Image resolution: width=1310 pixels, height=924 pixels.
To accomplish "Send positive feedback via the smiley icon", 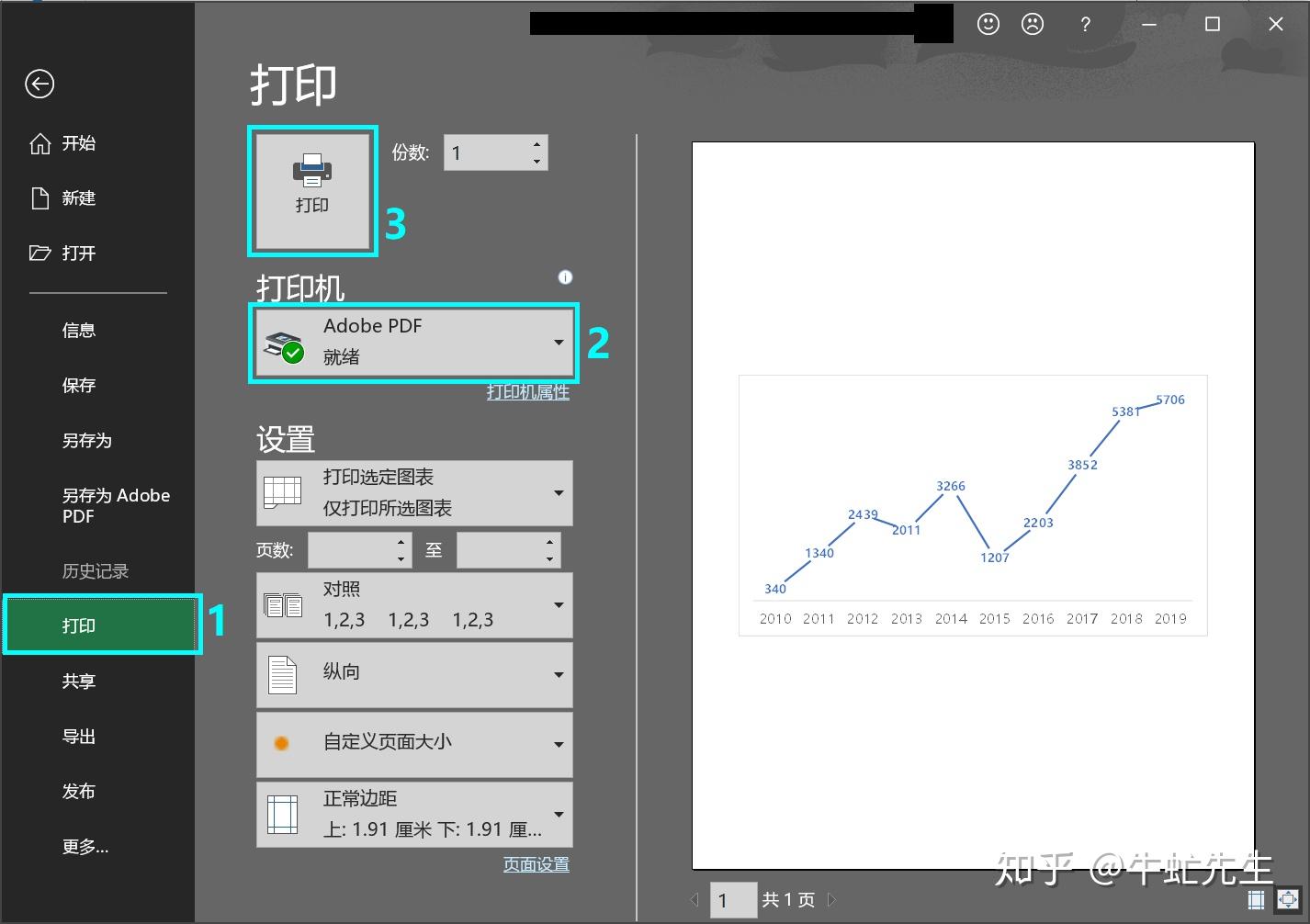I will pyautogui.click(x=988, y=25).
